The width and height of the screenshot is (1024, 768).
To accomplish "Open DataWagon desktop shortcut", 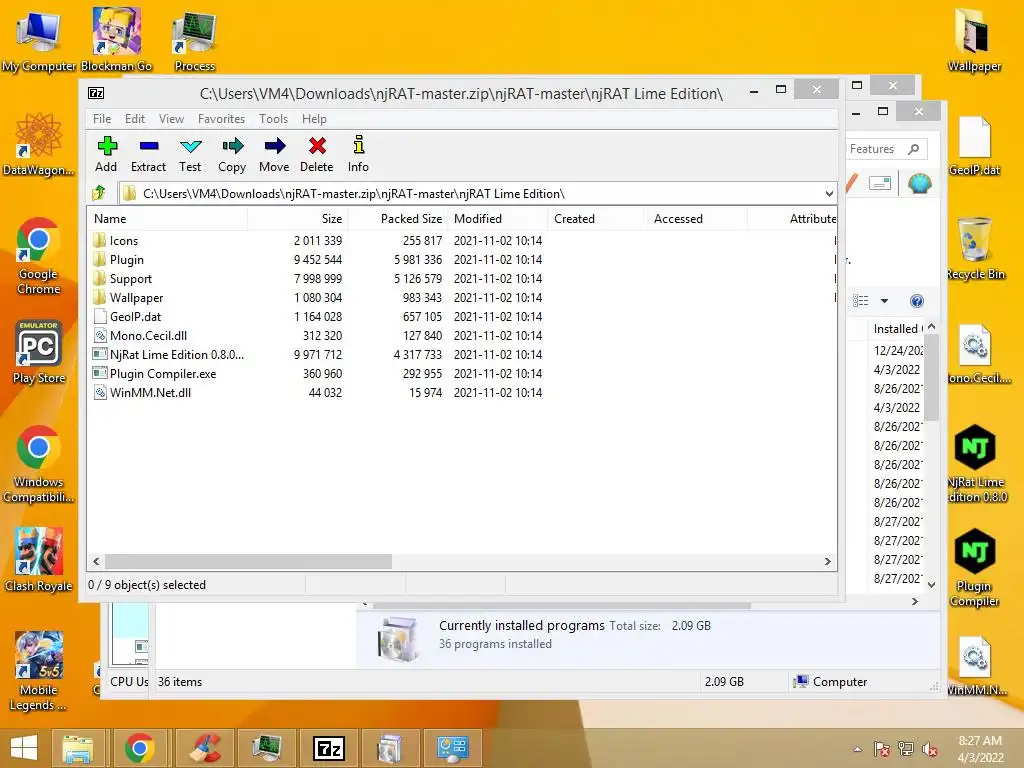I will tap(39, 144).
